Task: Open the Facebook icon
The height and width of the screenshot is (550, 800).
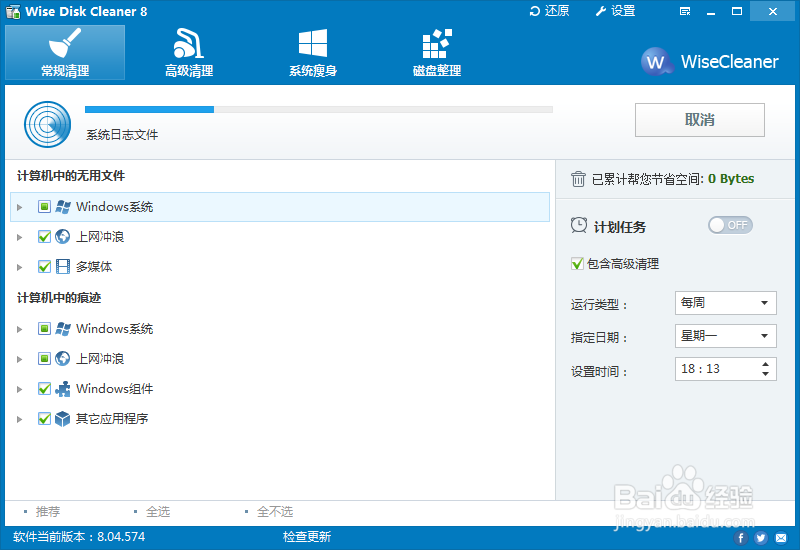Action: [x=741, y=538]
